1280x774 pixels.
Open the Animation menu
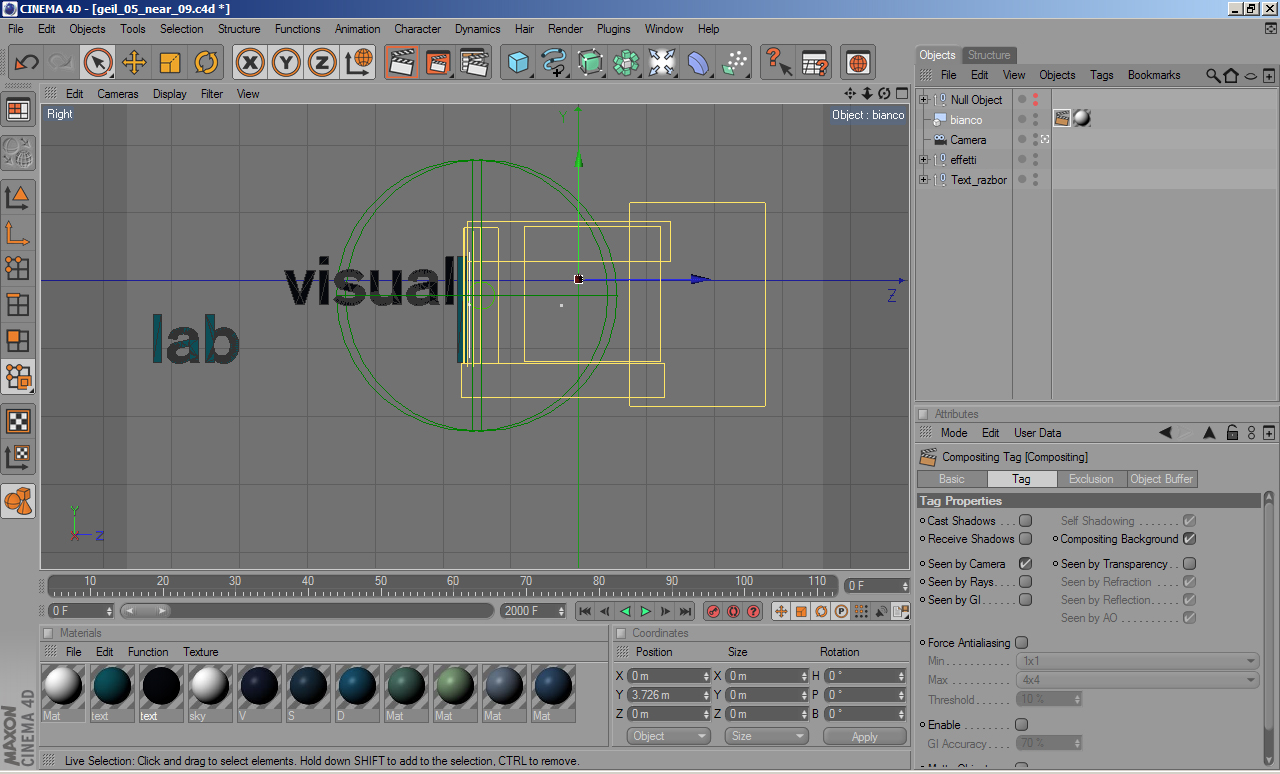tap(357, 29)
